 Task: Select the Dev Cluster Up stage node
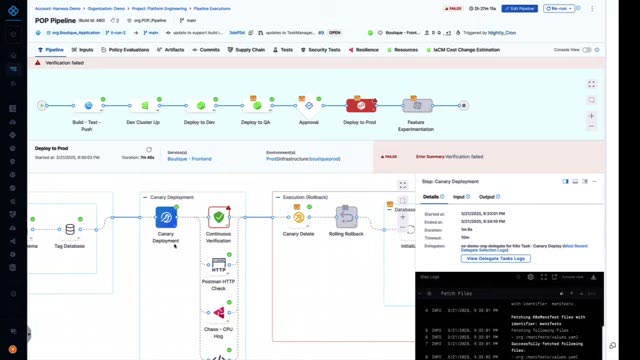[144, 106]
